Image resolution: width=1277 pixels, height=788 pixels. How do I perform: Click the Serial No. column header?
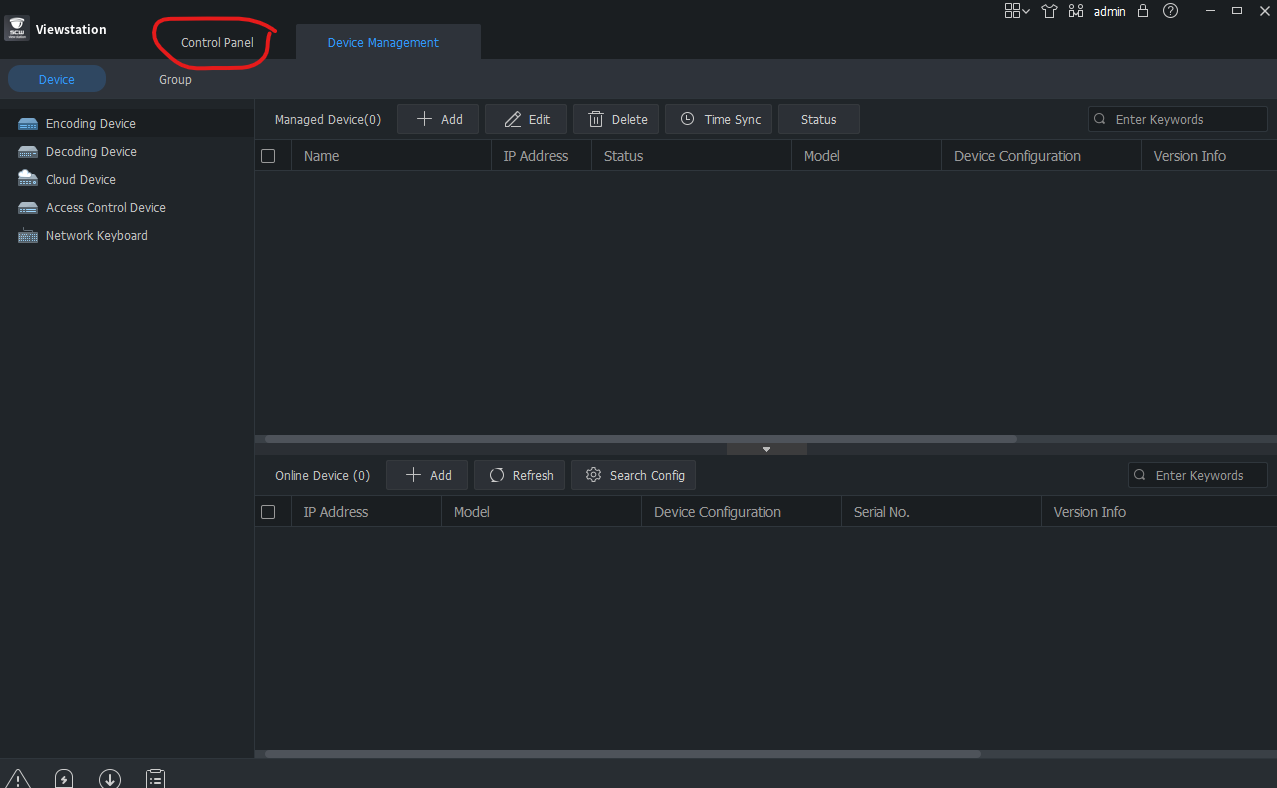click(941, 512)
